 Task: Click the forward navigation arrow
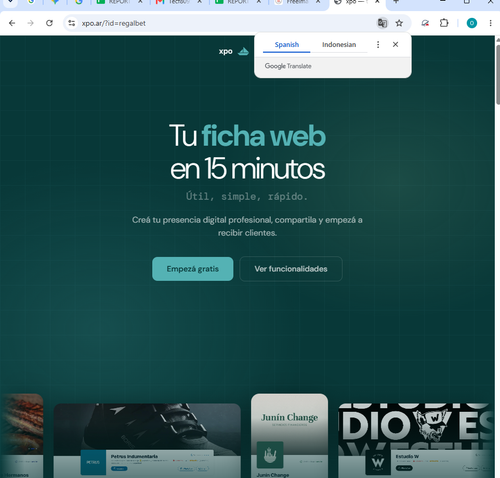(30, 23)
